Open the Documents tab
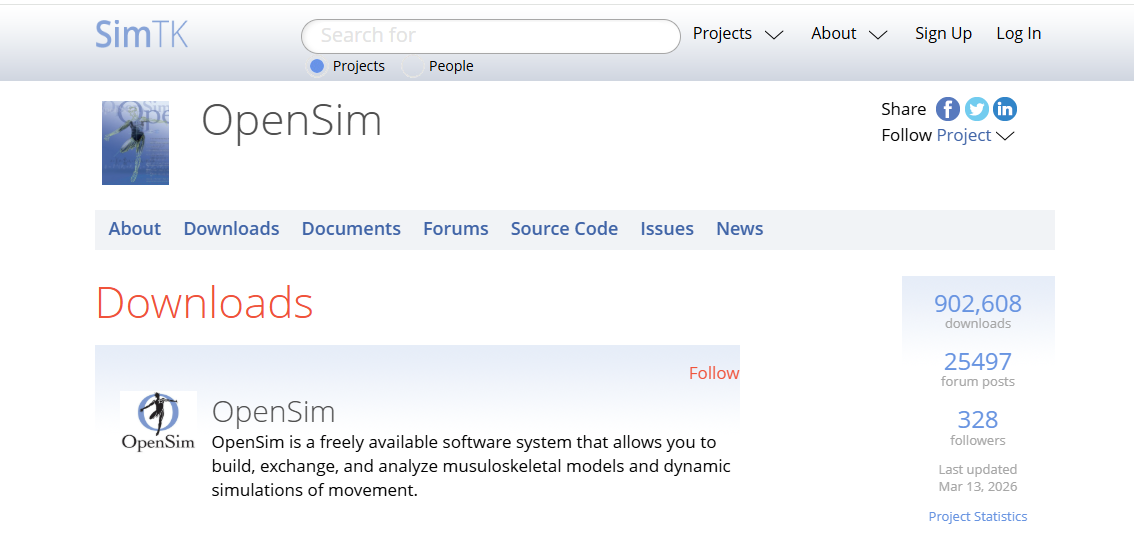1134x534 pixels. coord(351,229)
